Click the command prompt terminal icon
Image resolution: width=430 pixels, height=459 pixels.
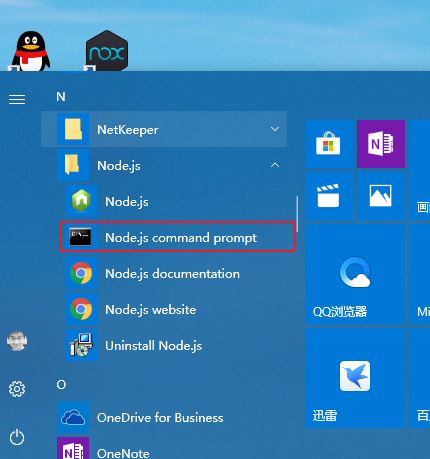(80, 237)
